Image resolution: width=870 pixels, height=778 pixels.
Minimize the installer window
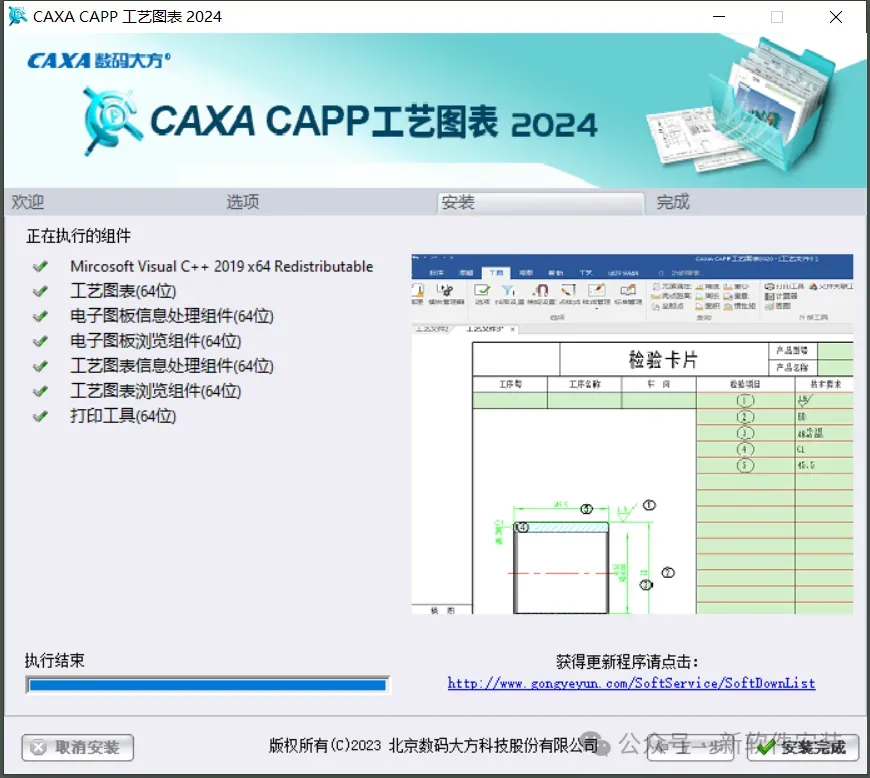pos(719,17)
